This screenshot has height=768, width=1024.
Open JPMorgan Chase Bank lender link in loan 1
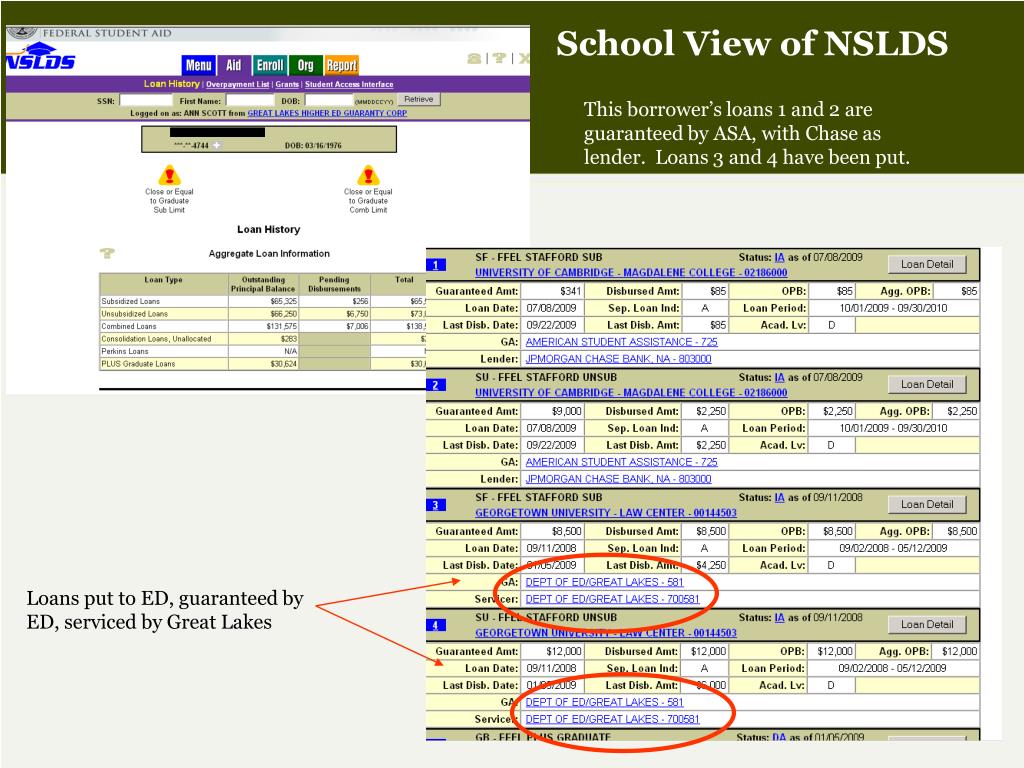click(x=618, y=359)
